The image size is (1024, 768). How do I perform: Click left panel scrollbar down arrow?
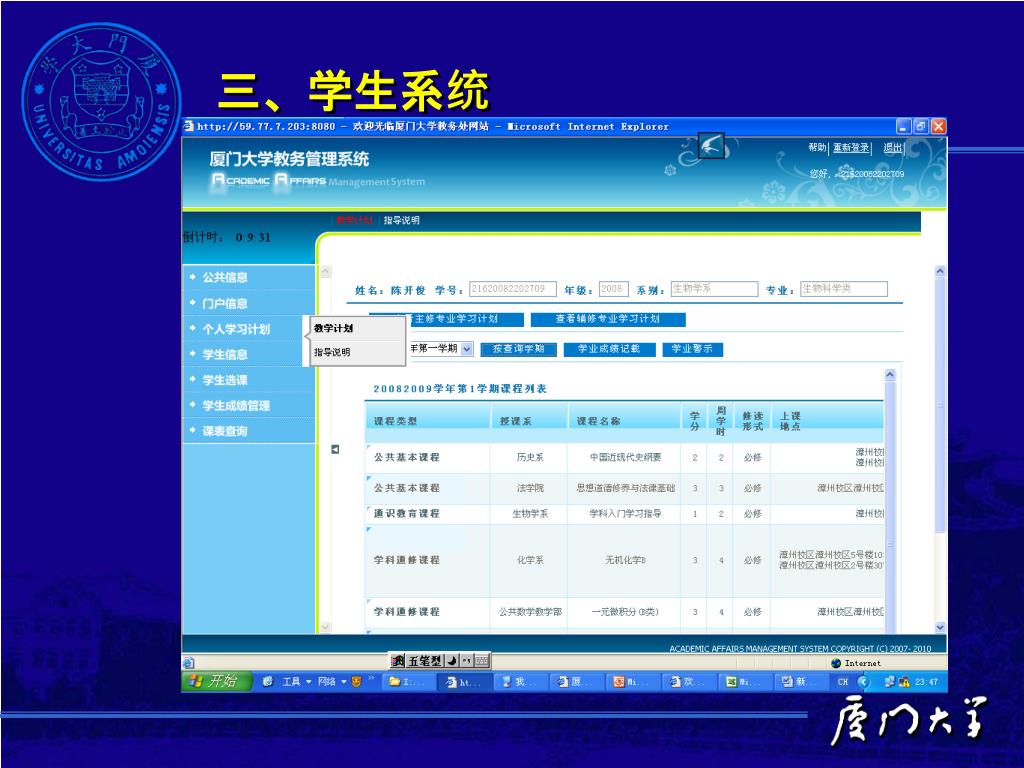[x=325, y=627]
